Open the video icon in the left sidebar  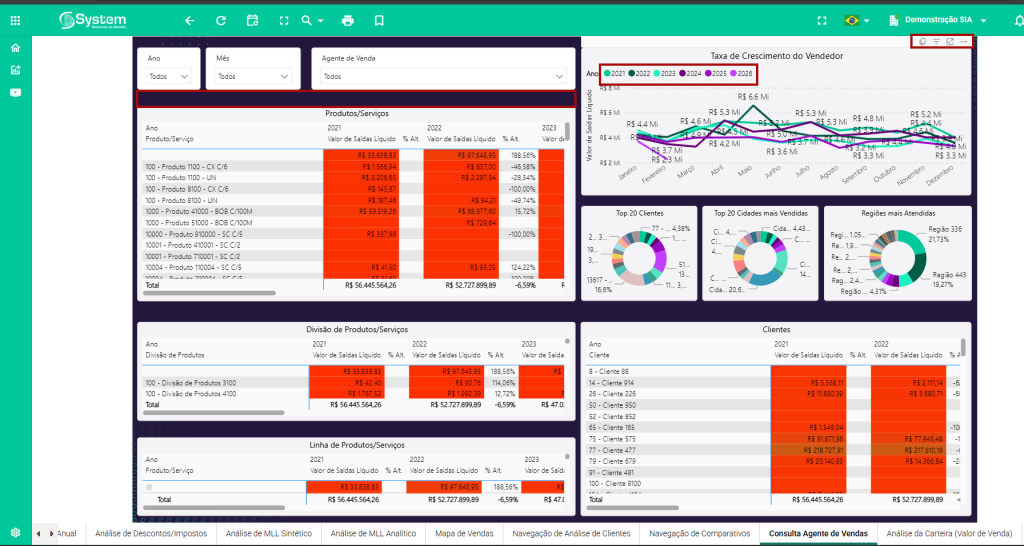click(x=15, y=92)
